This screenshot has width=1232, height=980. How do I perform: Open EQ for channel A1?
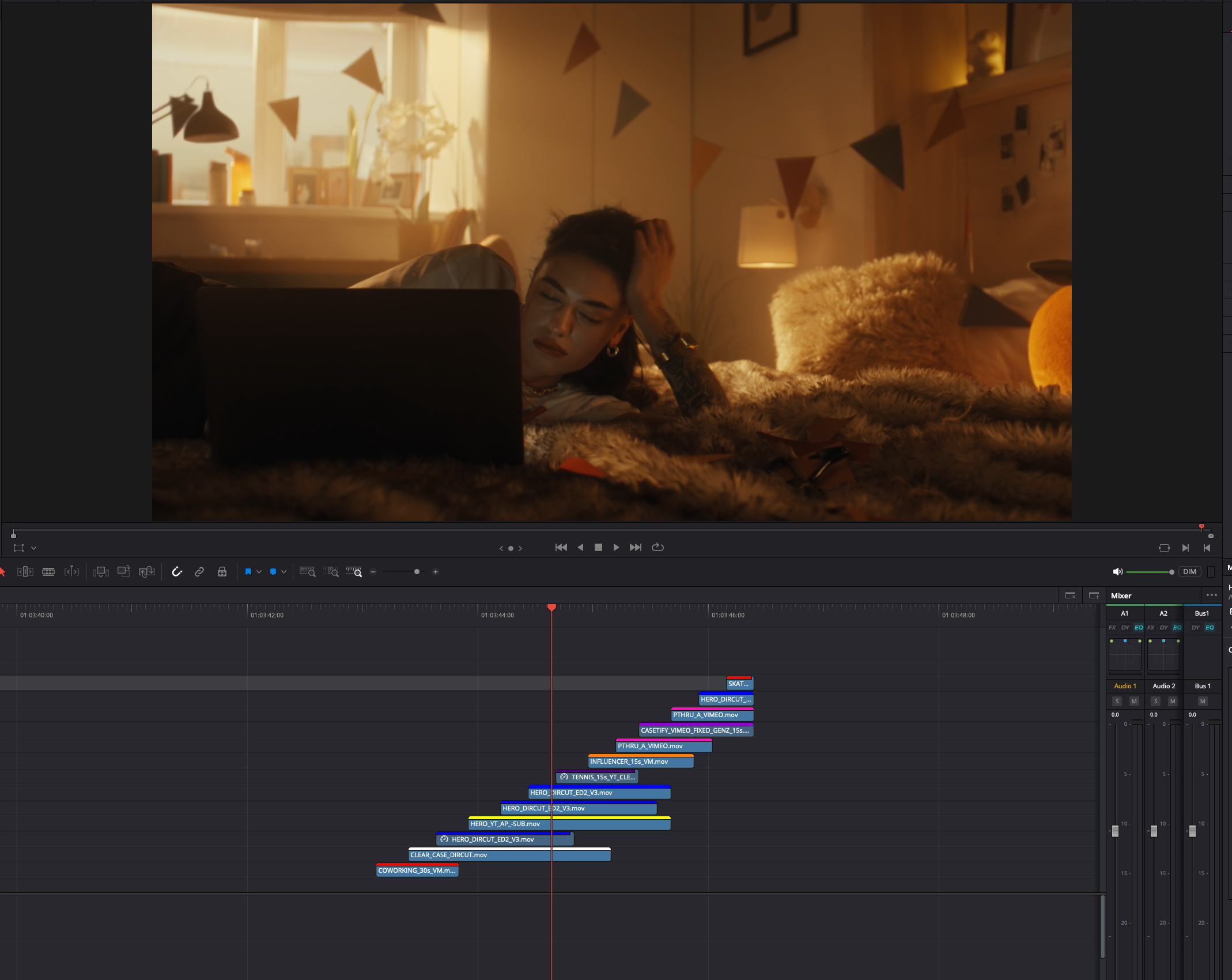(x=1139, y=628)
